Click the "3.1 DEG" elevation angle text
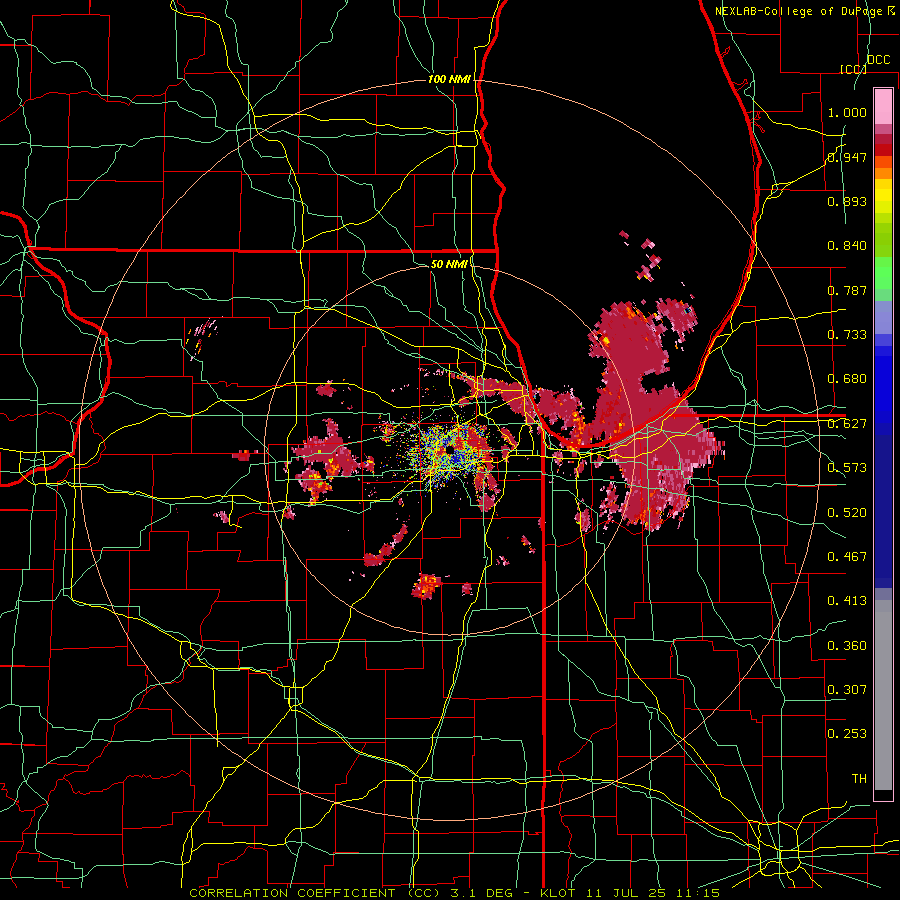Viewport: 900px width, 900px height. (483, 893)
